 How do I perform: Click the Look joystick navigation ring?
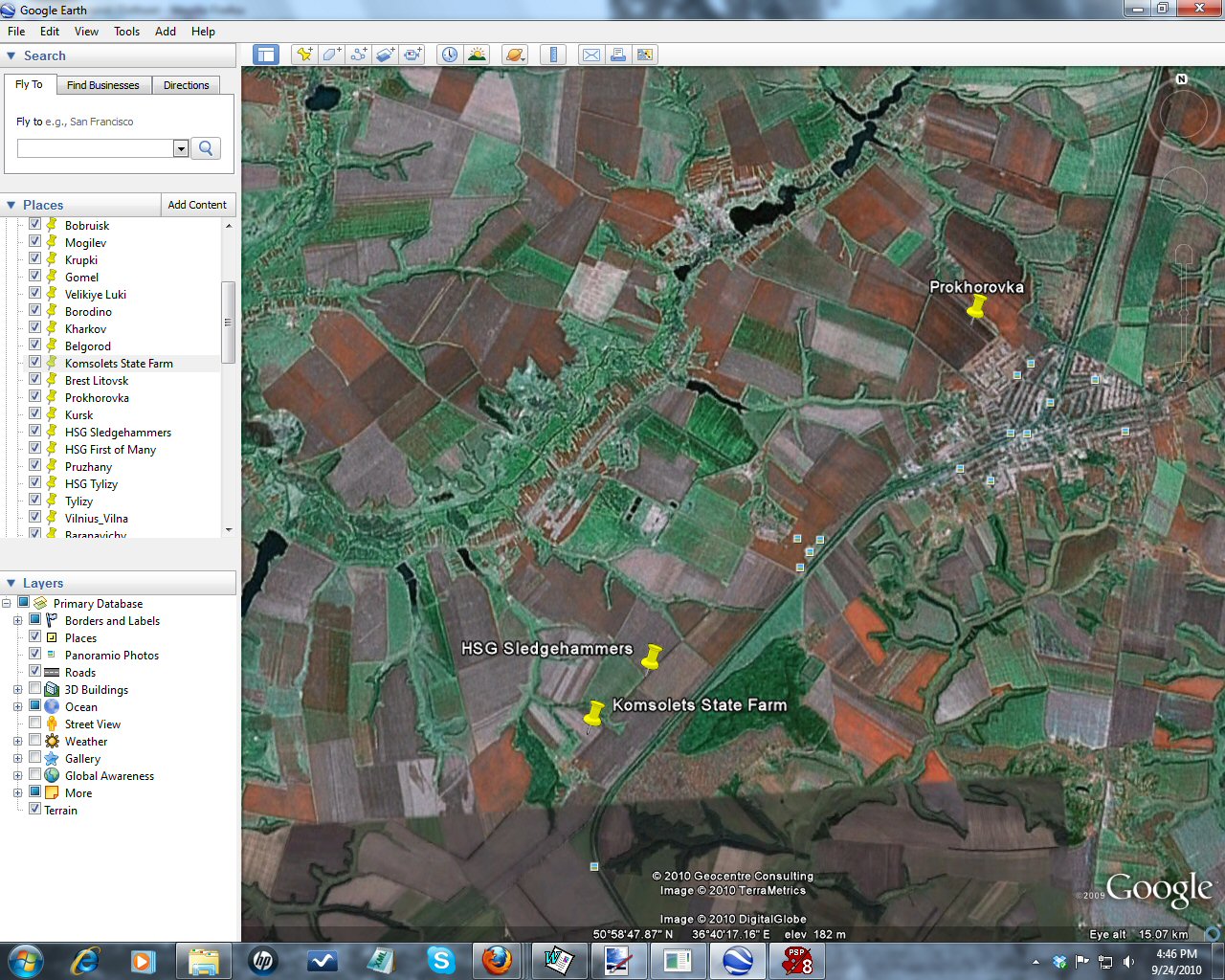click(1184, 112)
